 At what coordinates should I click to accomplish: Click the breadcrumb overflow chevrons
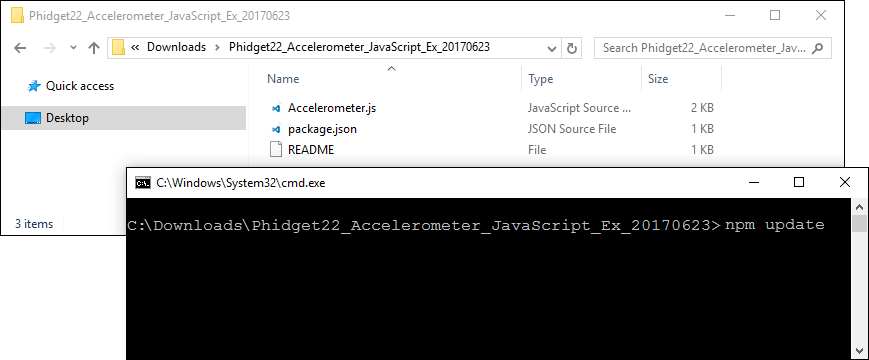pos(135,48)
